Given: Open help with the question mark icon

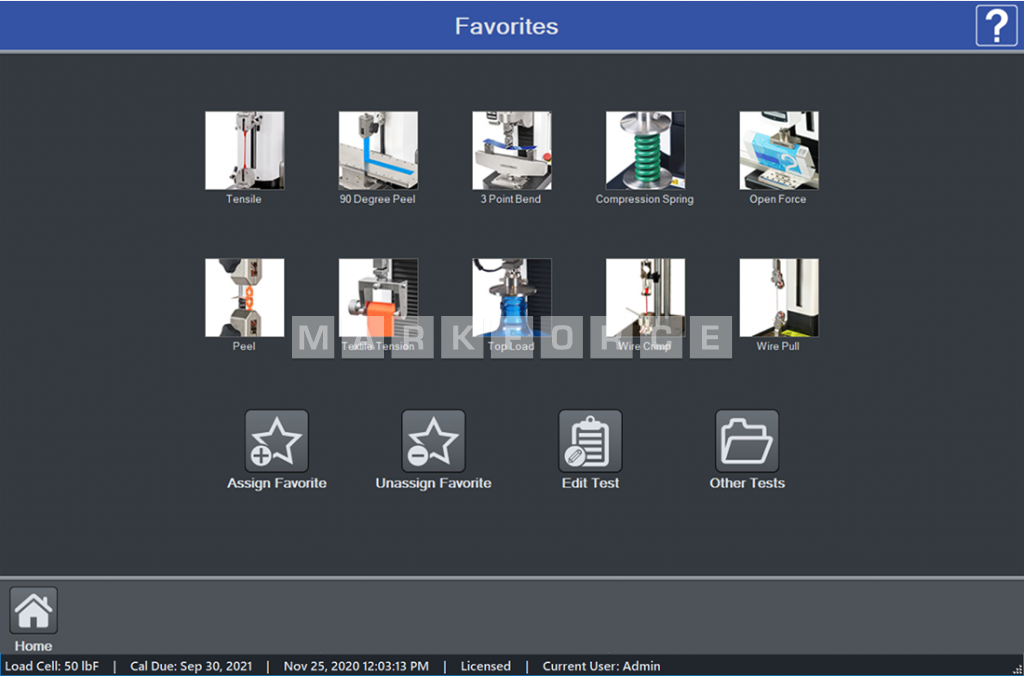Looking at the screenshot, I should [996, 25].
